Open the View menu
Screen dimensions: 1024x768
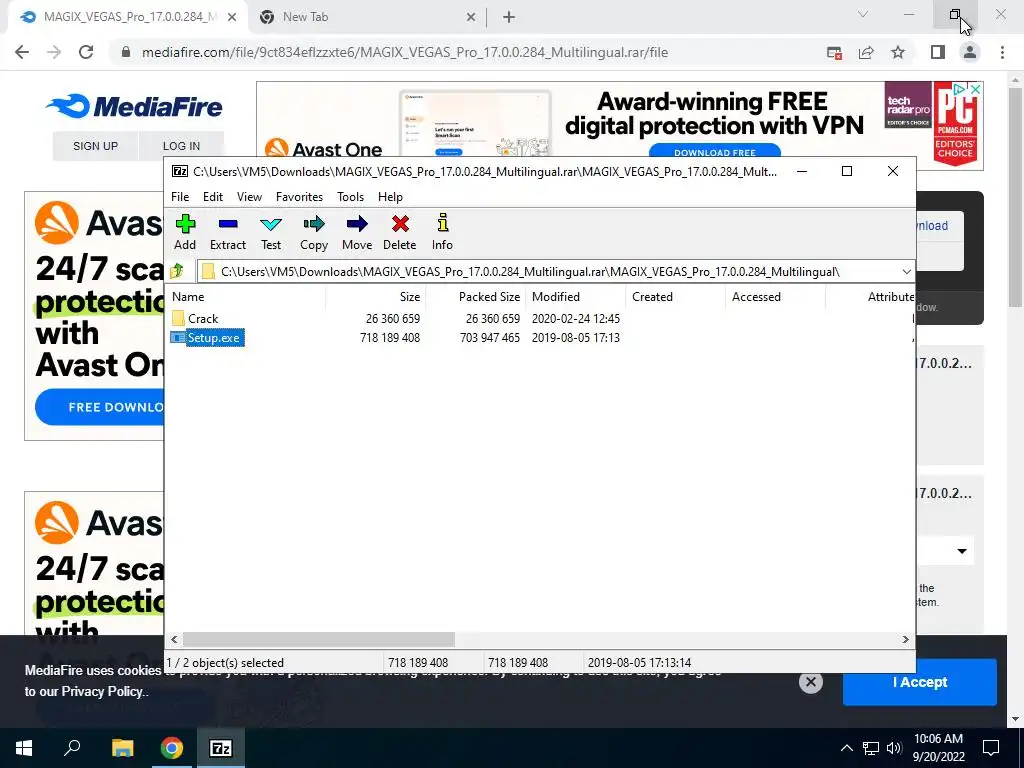coord(249,197)
